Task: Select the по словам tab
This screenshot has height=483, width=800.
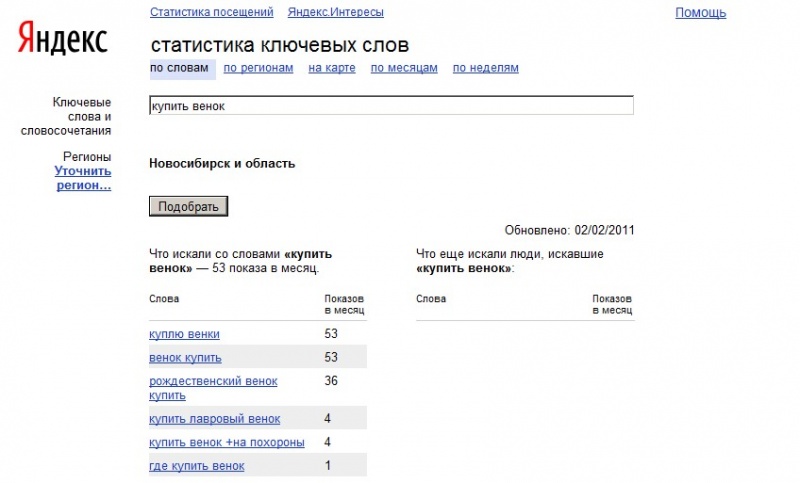Action: (x=180, y=68)
